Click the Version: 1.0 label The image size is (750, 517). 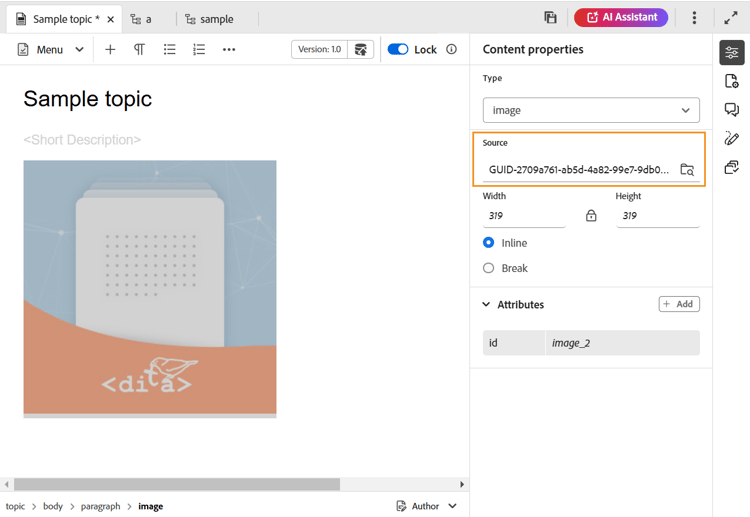[319, 49]
